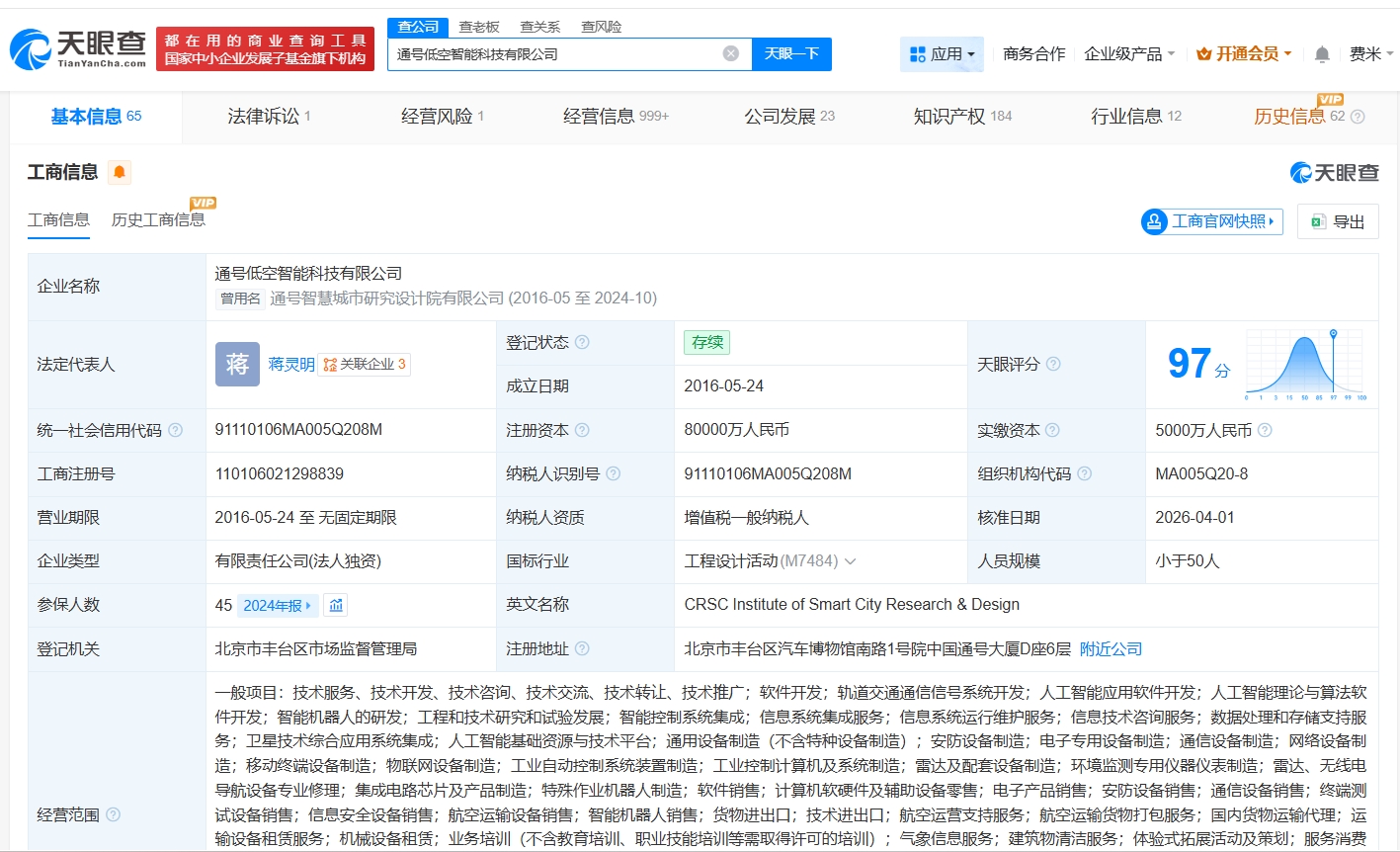The height and width of the screenshot is (852, 1400).
Task: Open the chart icon next to 2024年报
Action: coord(336,605)
